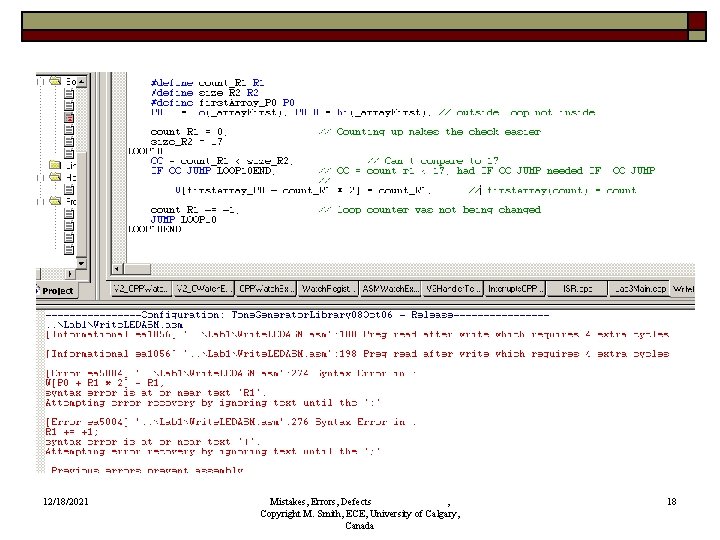Image resolution: width=720 pixels, height=540 pixels.
Task: Select first file icon under top folder
Action: pos(69,94)
